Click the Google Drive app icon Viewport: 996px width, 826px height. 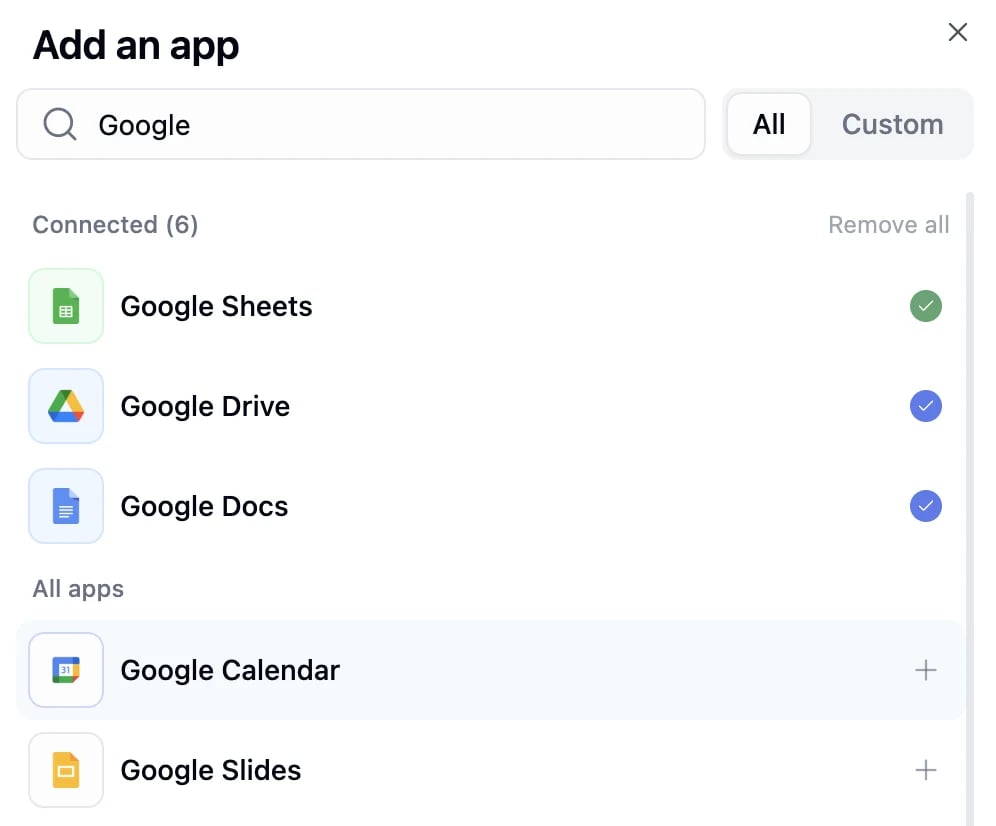66,406
